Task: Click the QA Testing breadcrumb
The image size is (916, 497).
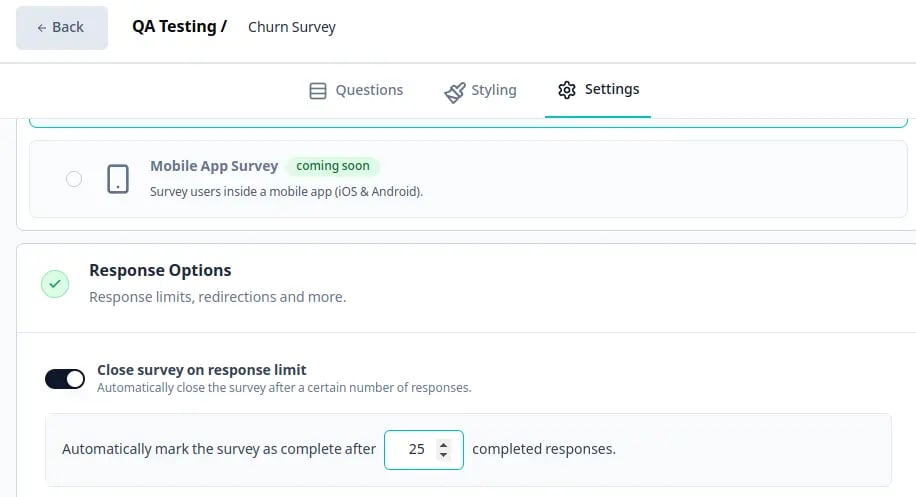Action: click(x=179, y=27)
